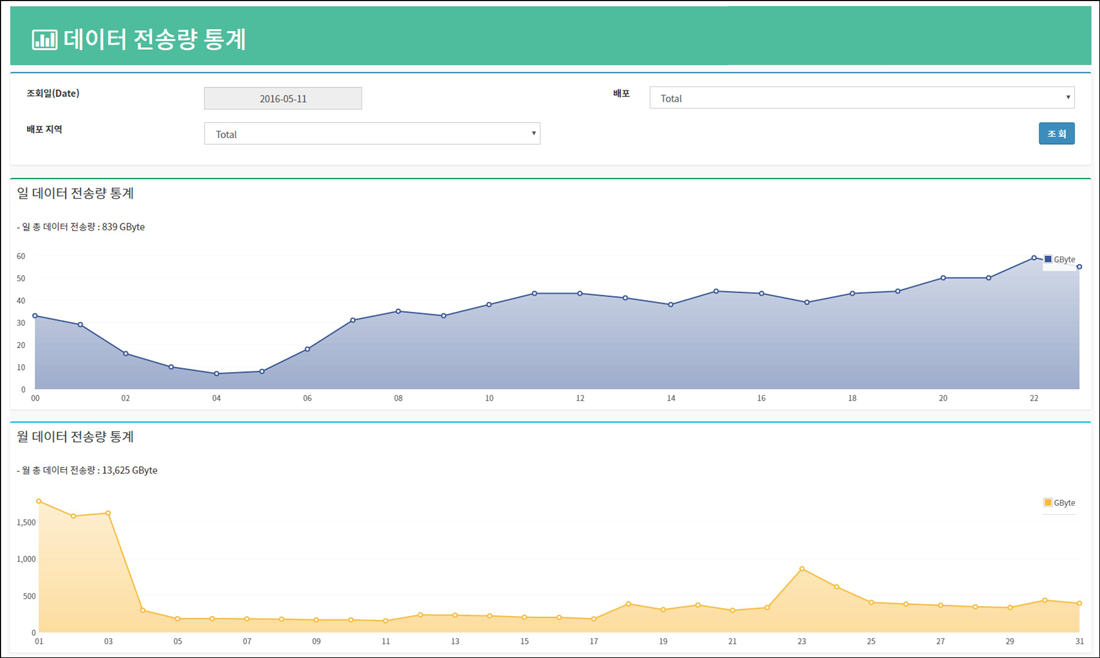Click daily chart data point at hour 16
This screenshot has height=658, width=1100.
click(761, 293)
